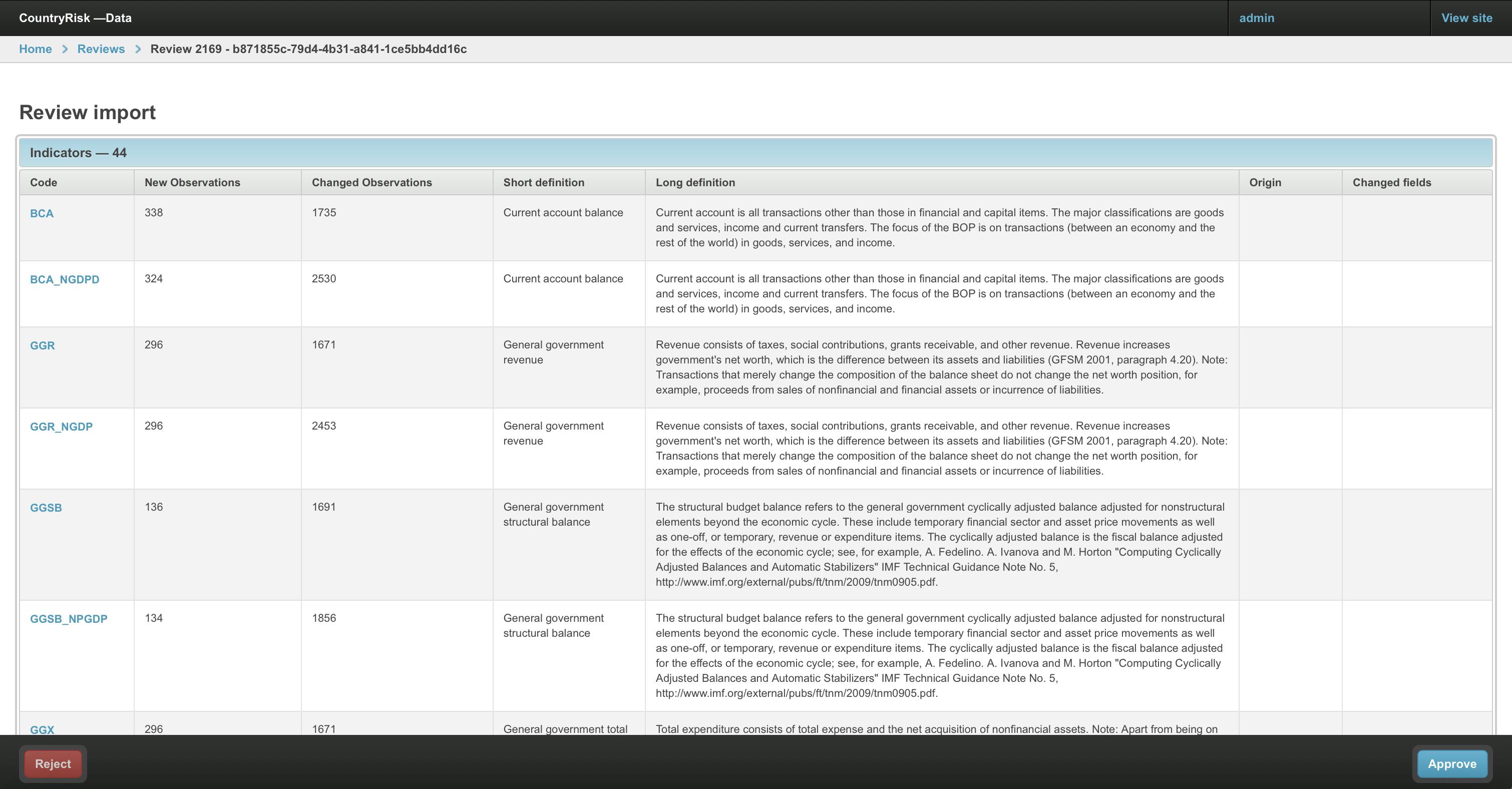This screenshot has width=1512, height=789.
Task: Click GGSB_NPGDP row's structural balance short definition
Action: [x=554, y=625]
